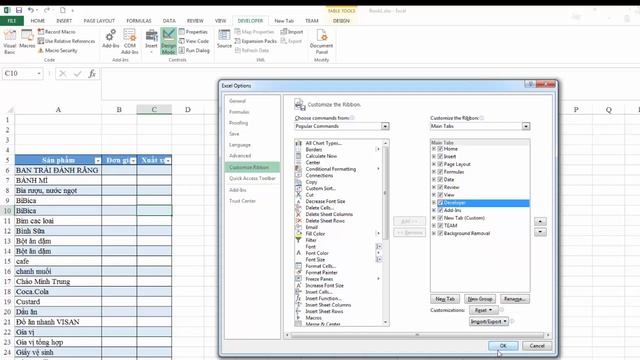Select cell with Coca Cola

(x=58, y=292)
